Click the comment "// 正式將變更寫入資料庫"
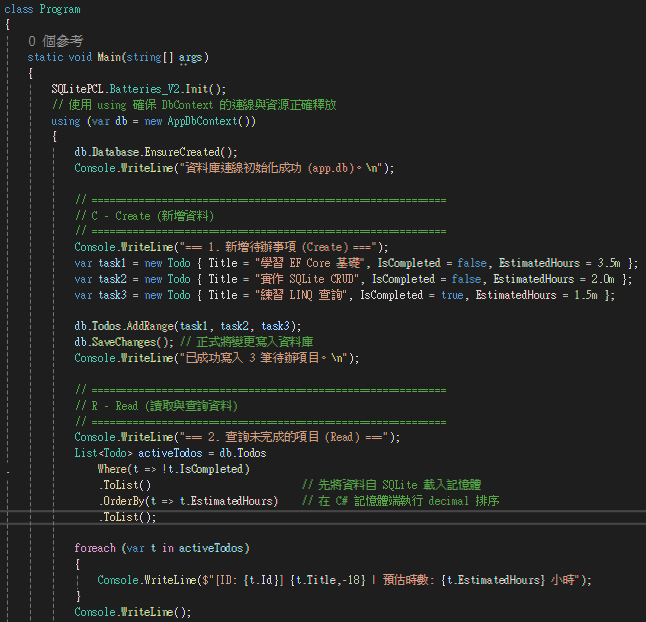 coord(247,341)
